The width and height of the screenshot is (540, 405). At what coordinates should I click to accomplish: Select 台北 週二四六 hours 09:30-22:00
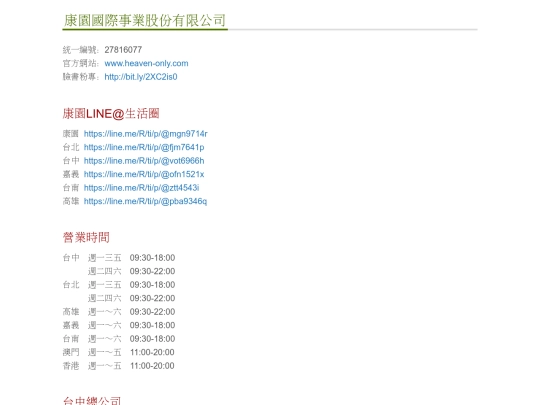[152, 298]
